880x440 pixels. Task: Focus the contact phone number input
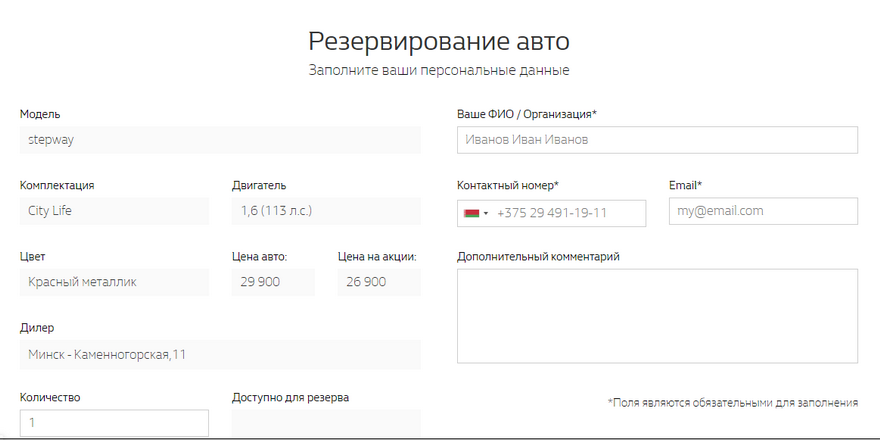(x=568, y=213)
